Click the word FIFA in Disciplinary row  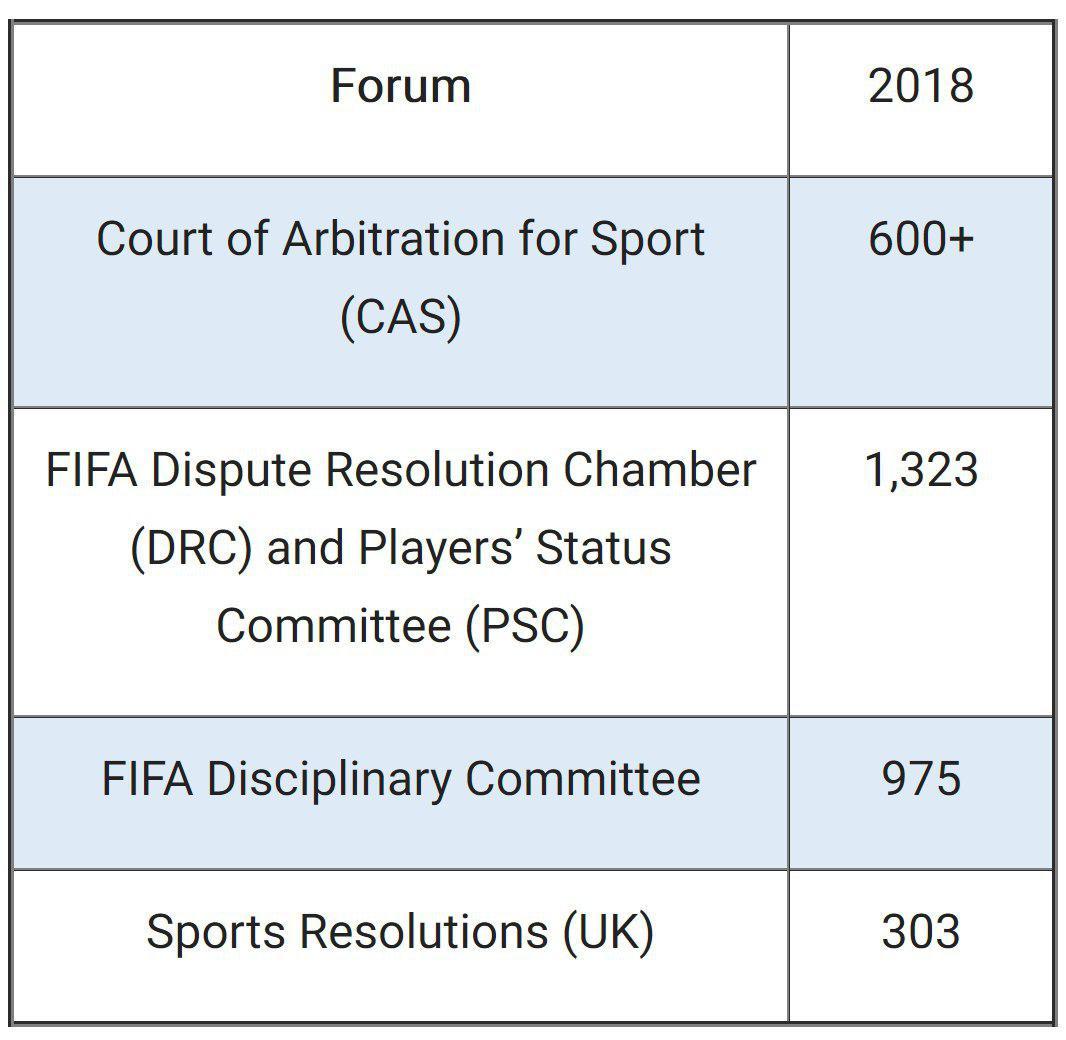(147, 779)
